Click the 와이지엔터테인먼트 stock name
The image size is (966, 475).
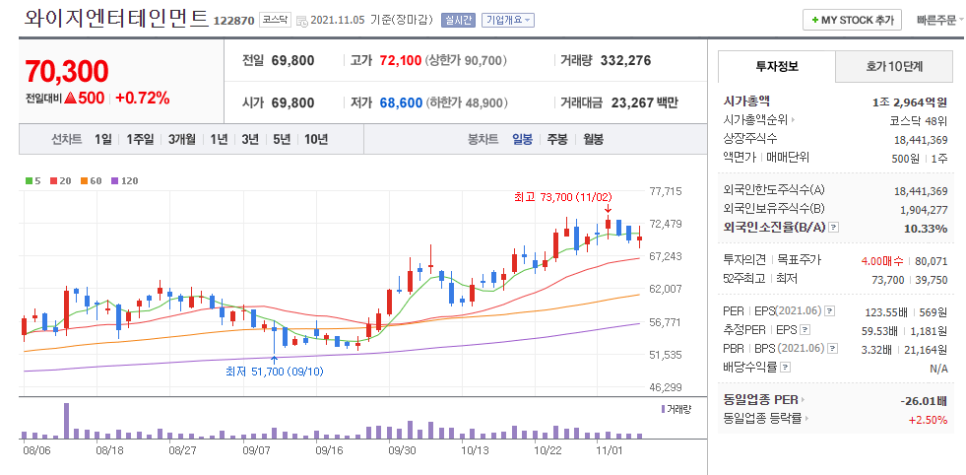point(116,17)
